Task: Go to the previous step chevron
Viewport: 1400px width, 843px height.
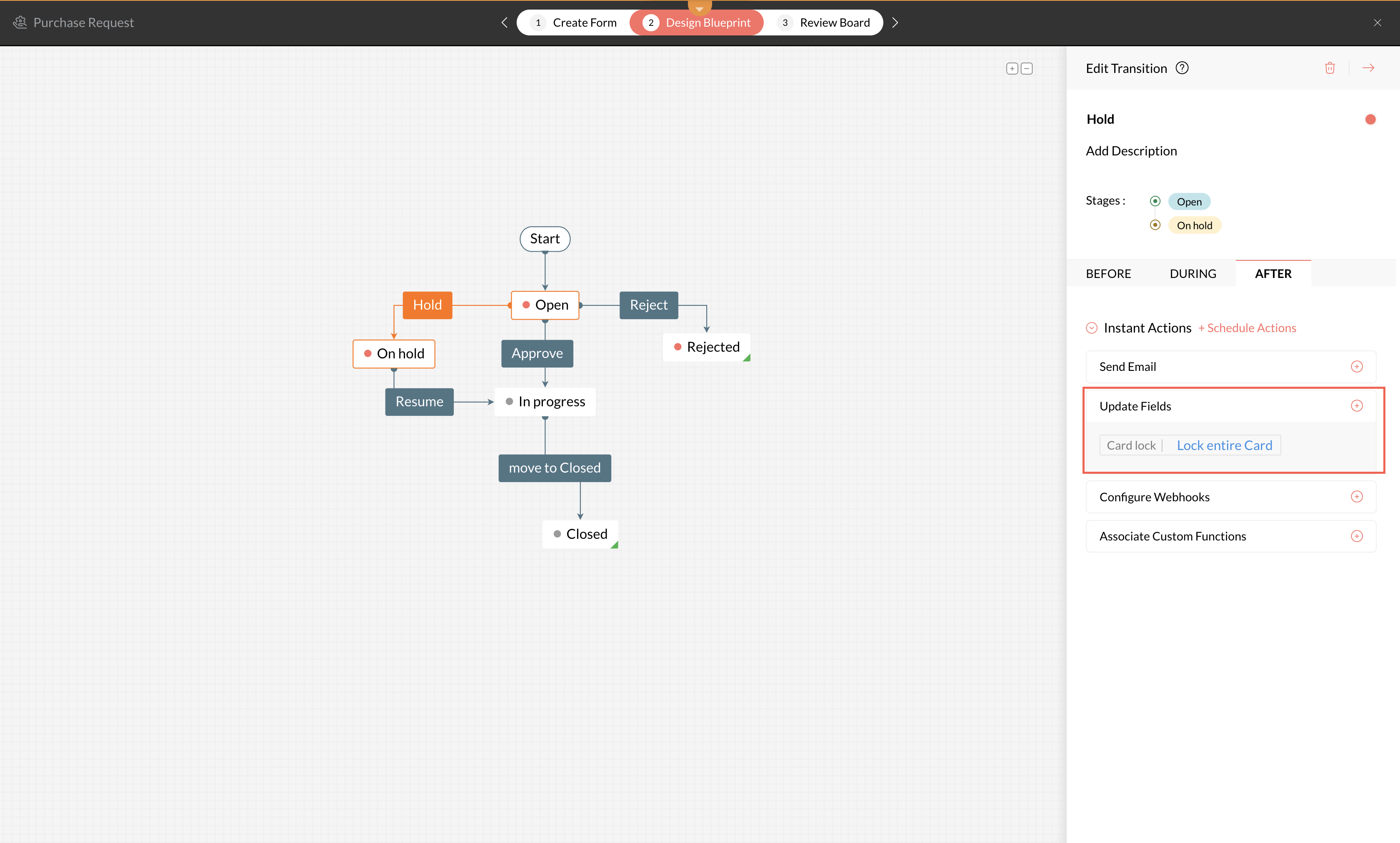Action: [504, 23]
